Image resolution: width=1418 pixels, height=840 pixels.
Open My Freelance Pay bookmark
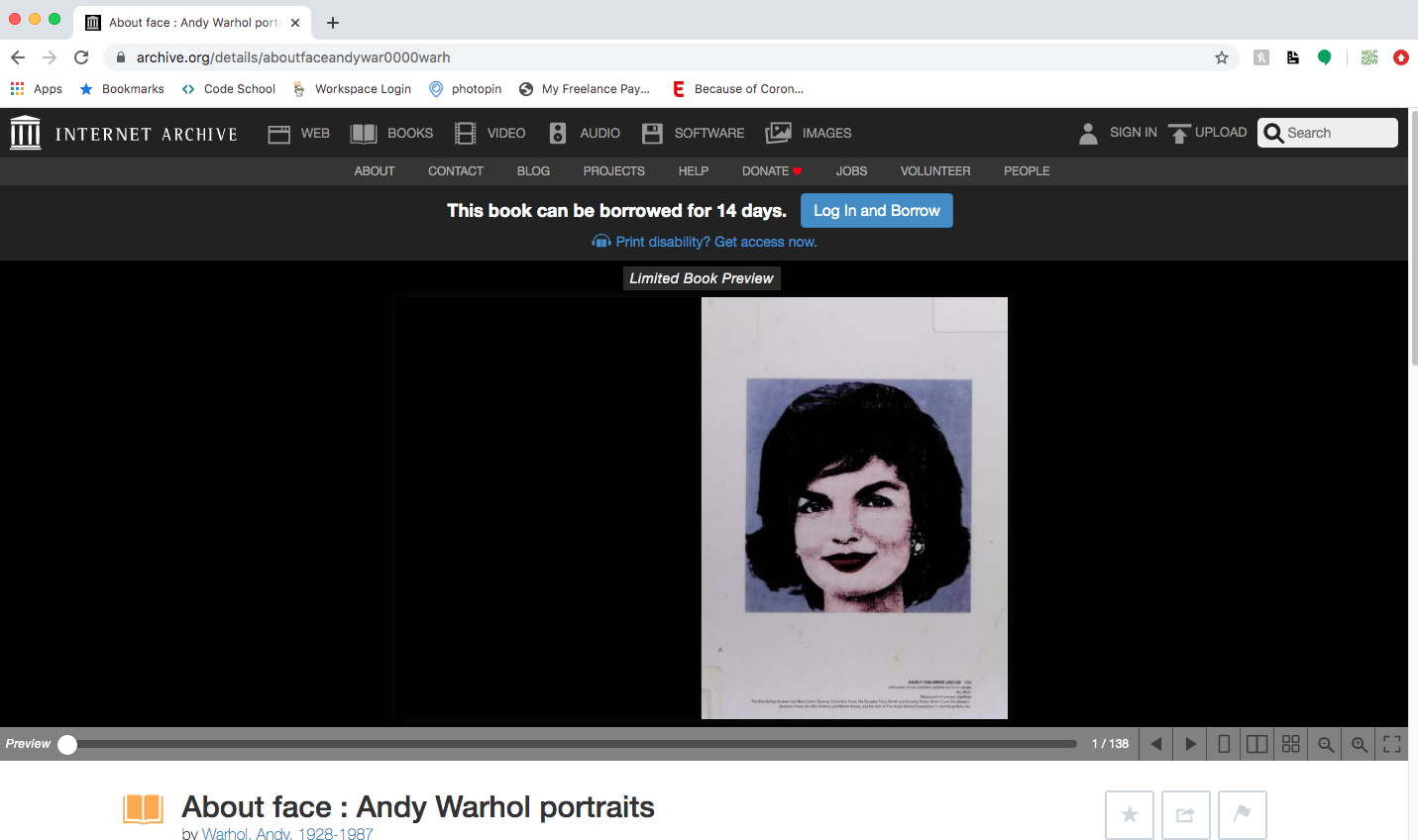point(585,89)
